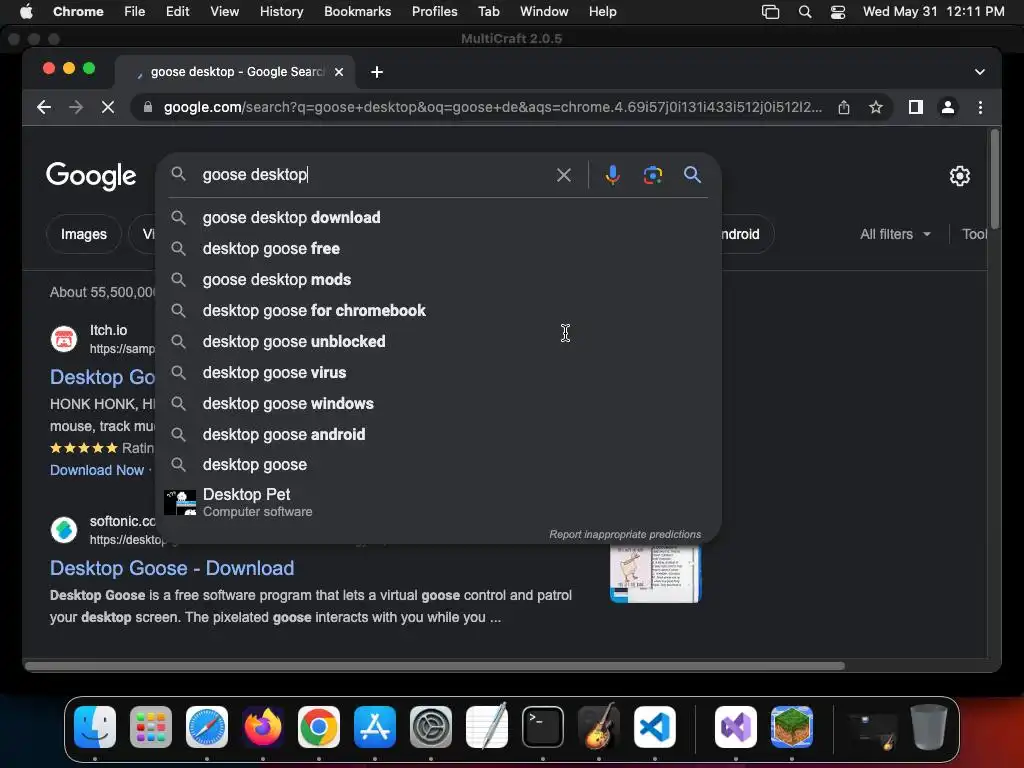Open Google Lens image search icon
1024x768 pixels.
(x=652, y=175)
